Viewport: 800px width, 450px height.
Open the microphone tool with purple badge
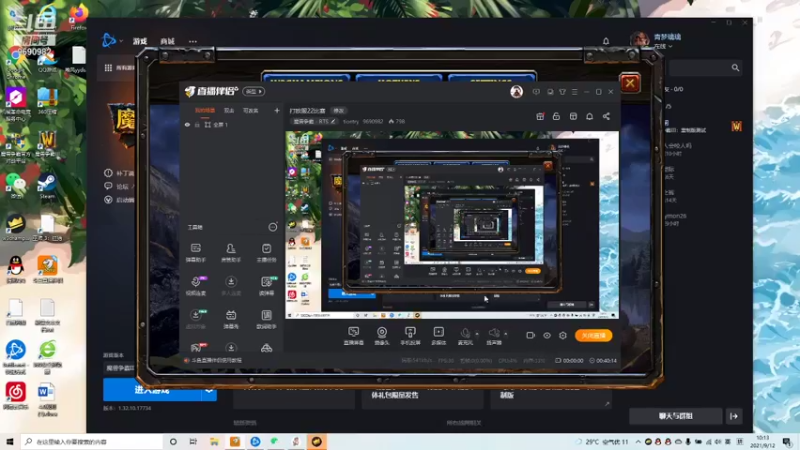point(196,286)
